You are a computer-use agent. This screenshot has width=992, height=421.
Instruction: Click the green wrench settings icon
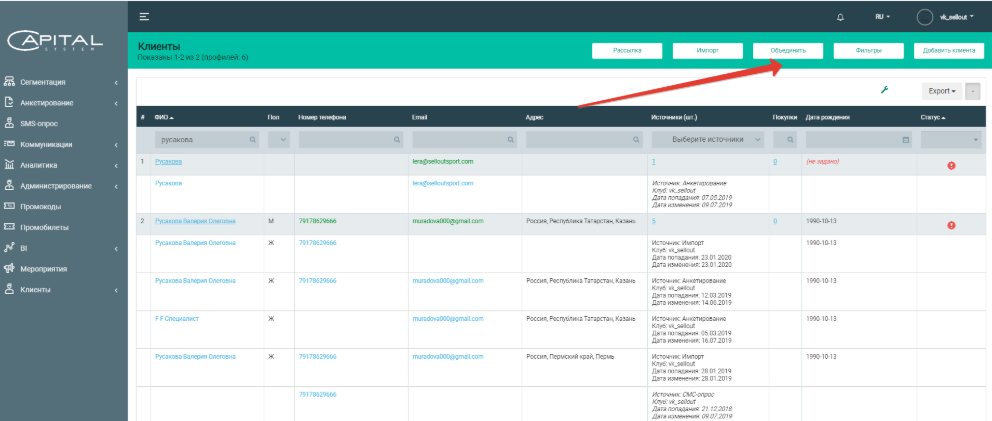884,90
